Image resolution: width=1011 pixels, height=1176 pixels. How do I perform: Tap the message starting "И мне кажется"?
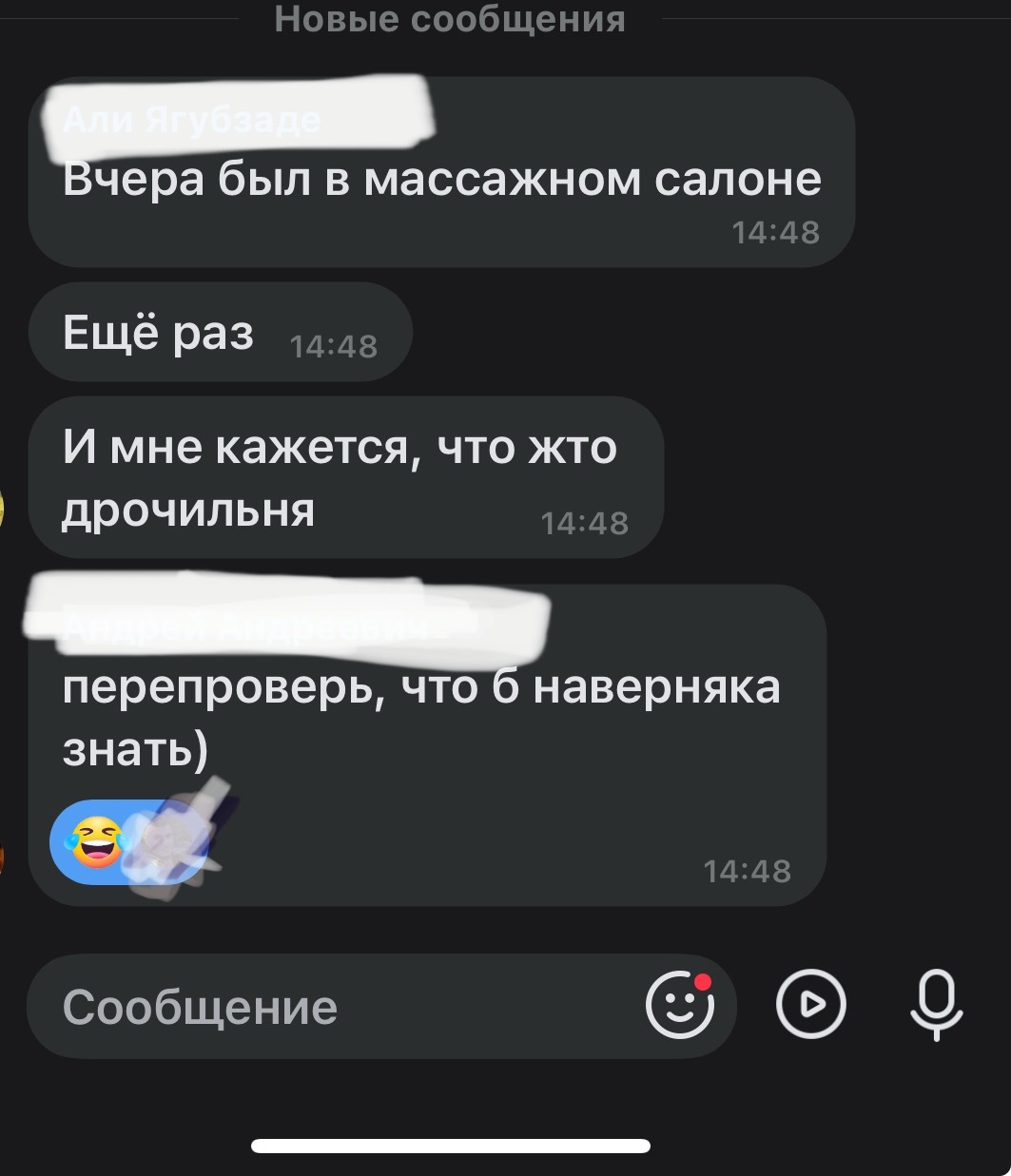click(x=345, y=477)
